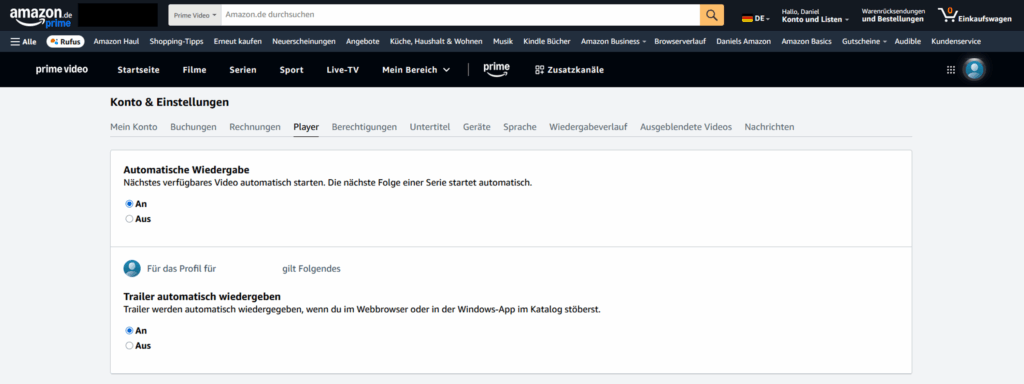Open the apps grid icon

951,70
